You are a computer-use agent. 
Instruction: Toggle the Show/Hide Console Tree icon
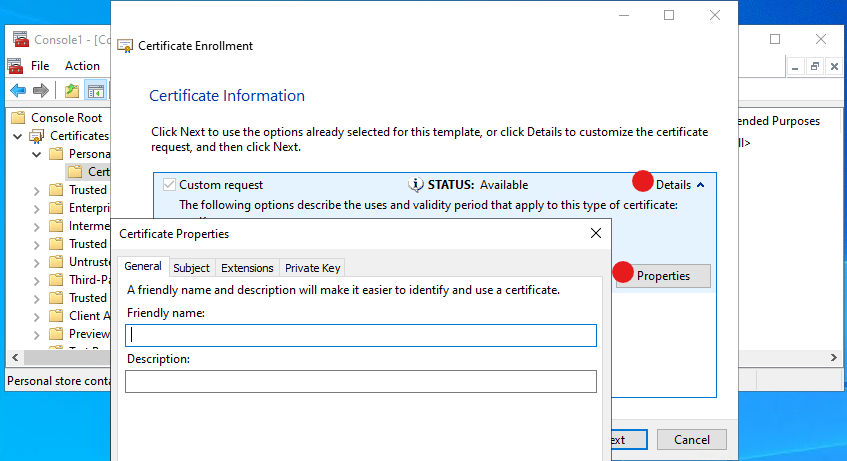point(96,91)
